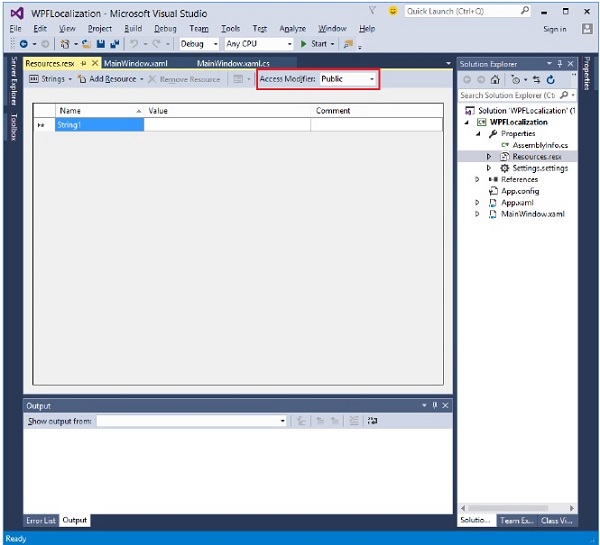This screenshot has height=545, width=600.
Task: Open the File menu
Action: [16, 29]
